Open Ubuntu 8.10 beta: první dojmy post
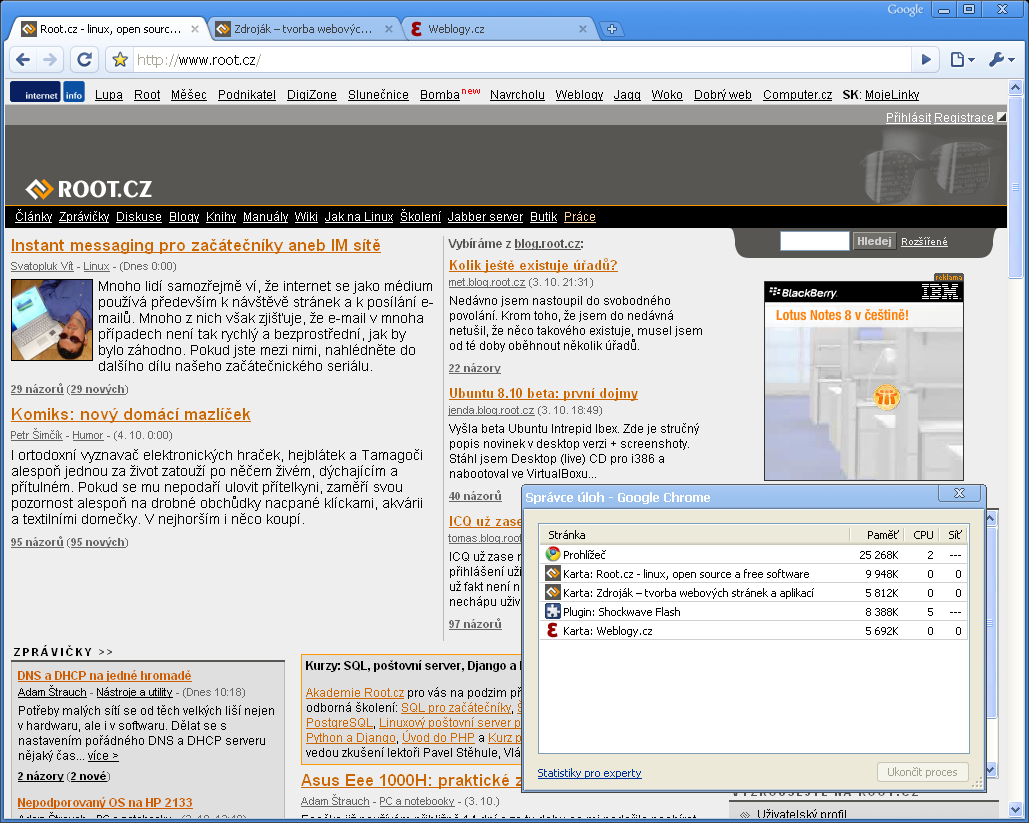The height and width of the screenshot is (823, 1029). click(x=543, y=393)
